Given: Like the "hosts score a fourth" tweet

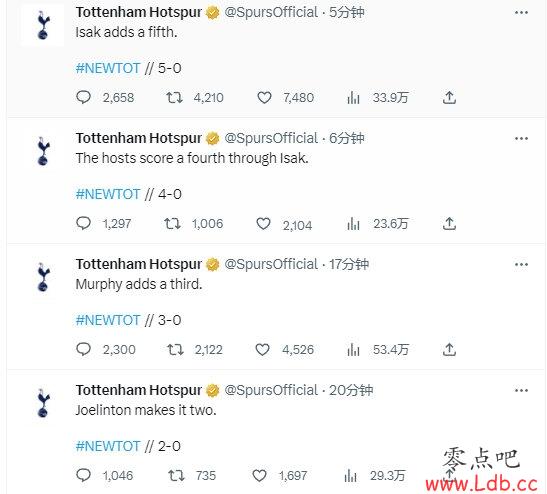Looking at the screenshot, I should click(x=263, y=224).
